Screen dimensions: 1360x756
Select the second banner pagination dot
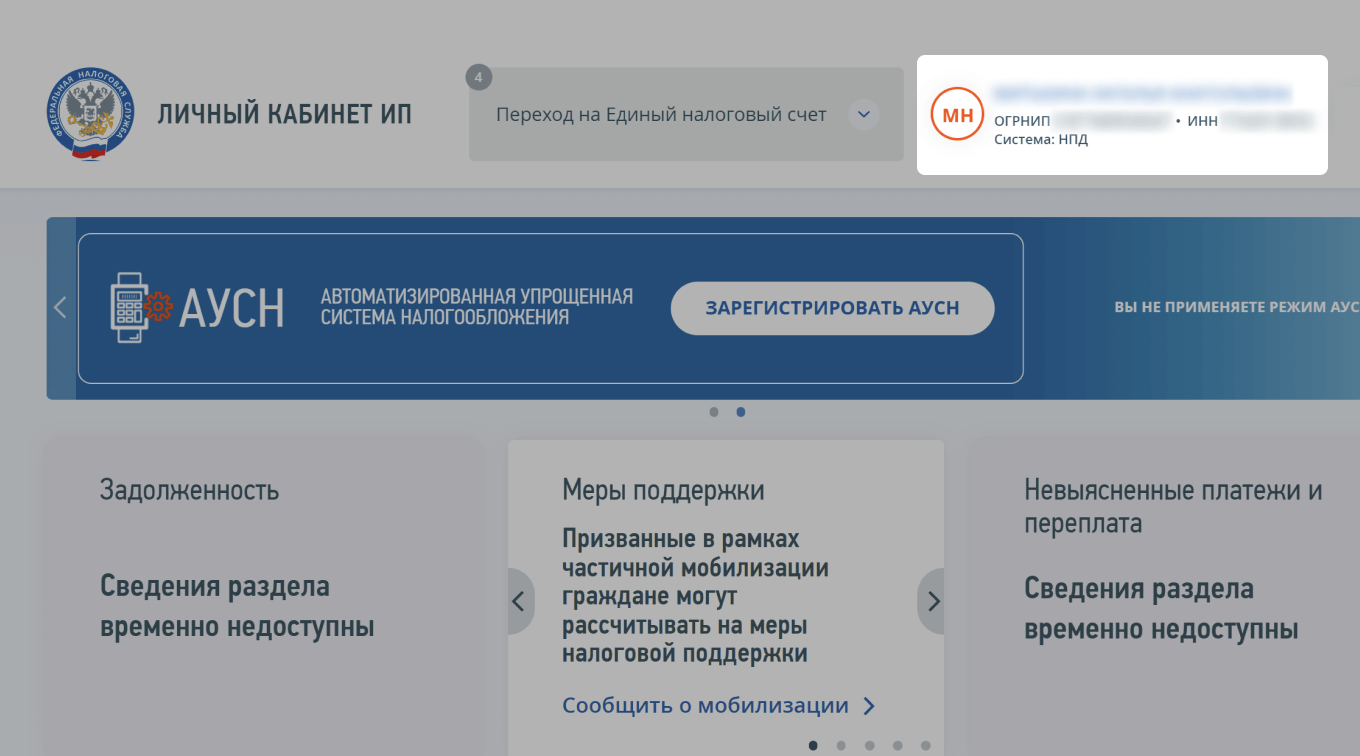(742, 411)
